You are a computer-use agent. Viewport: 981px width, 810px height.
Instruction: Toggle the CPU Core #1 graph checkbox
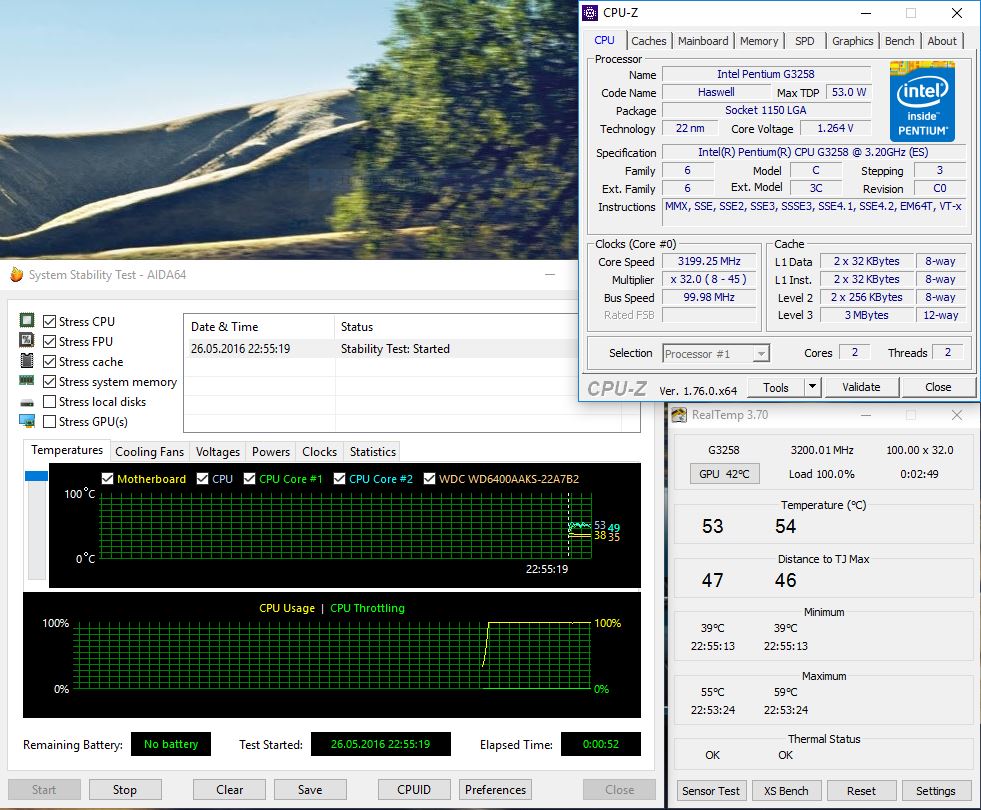[x=249, y=479]
